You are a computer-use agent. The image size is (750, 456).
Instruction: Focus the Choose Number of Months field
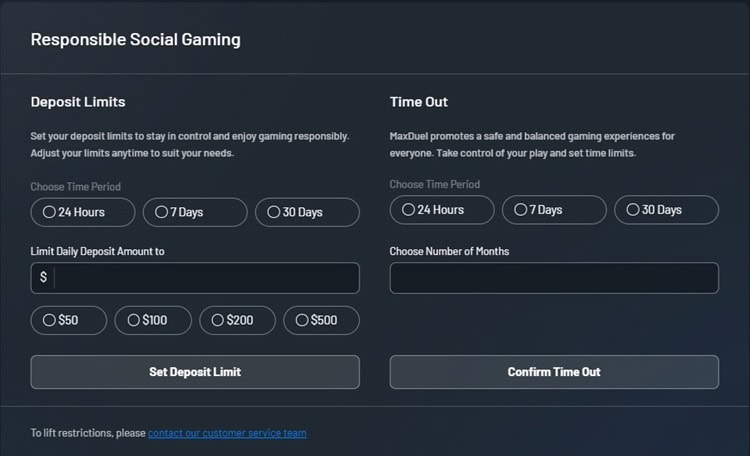pyautogui.click(x=554, y=278)
